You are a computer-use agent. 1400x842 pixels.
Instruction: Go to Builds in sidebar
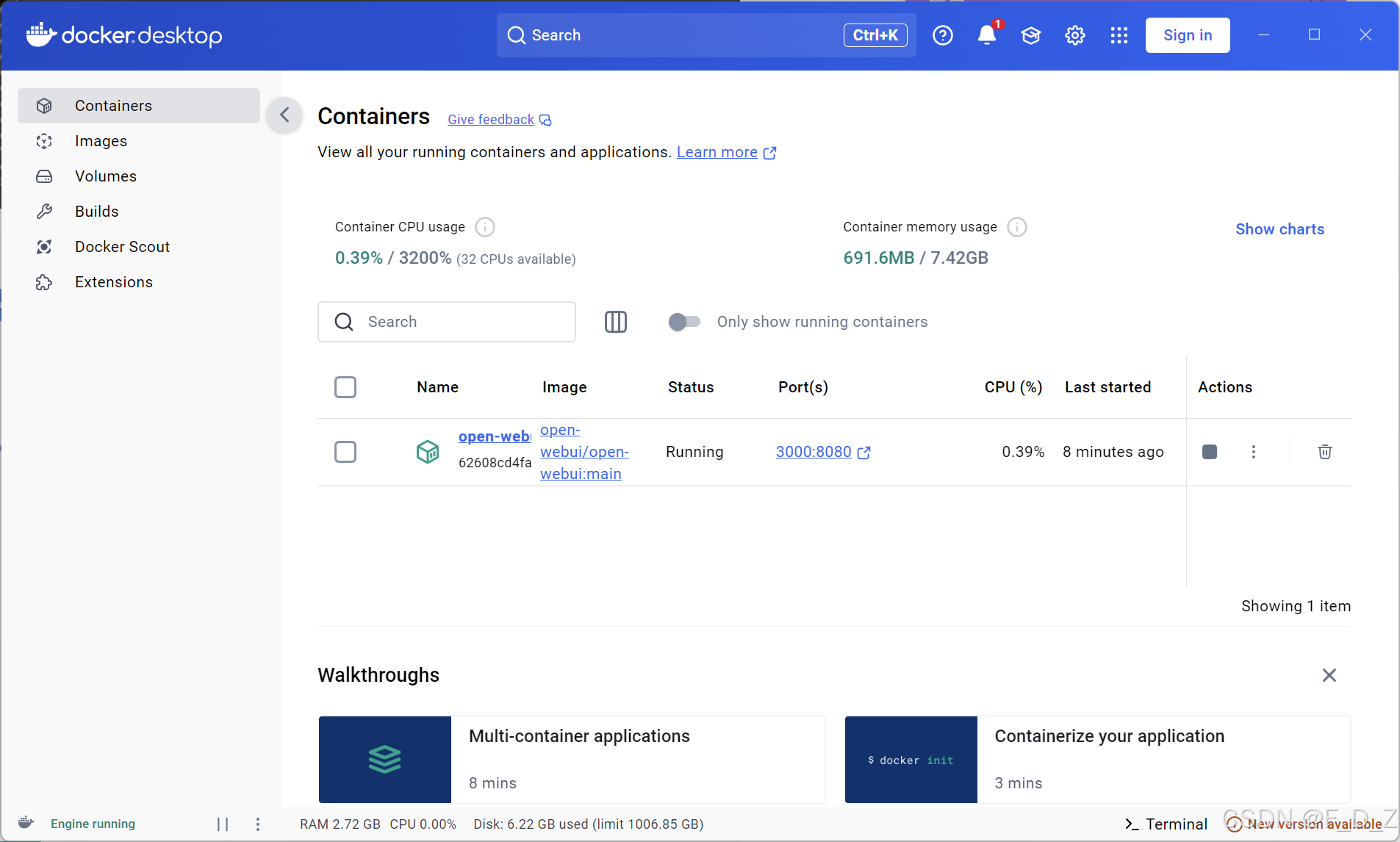139,212
